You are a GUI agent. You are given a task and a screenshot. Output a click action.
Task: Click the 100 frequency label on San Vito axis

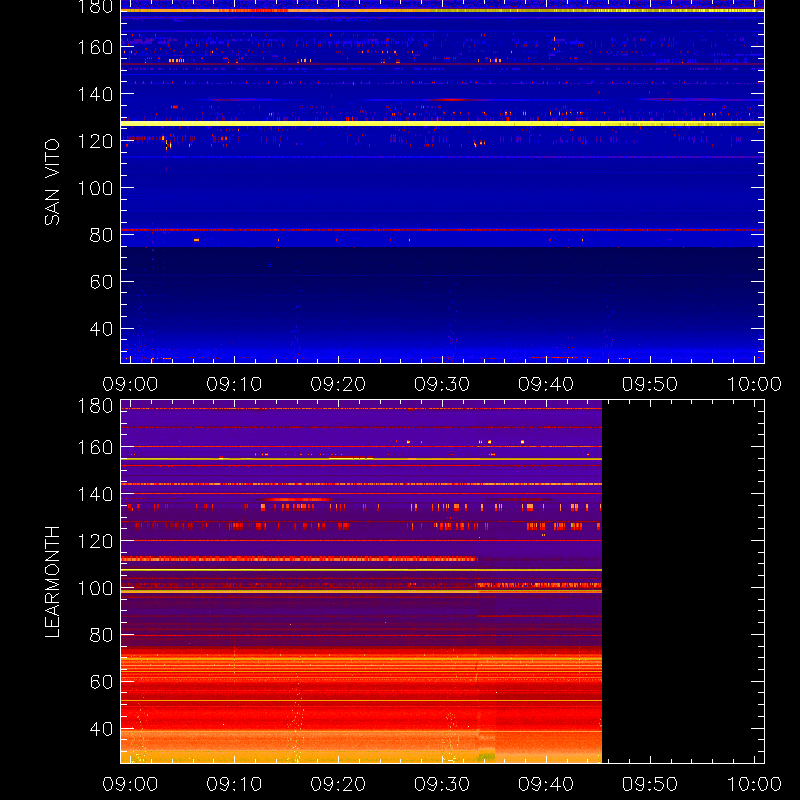(x=95, y=188)
